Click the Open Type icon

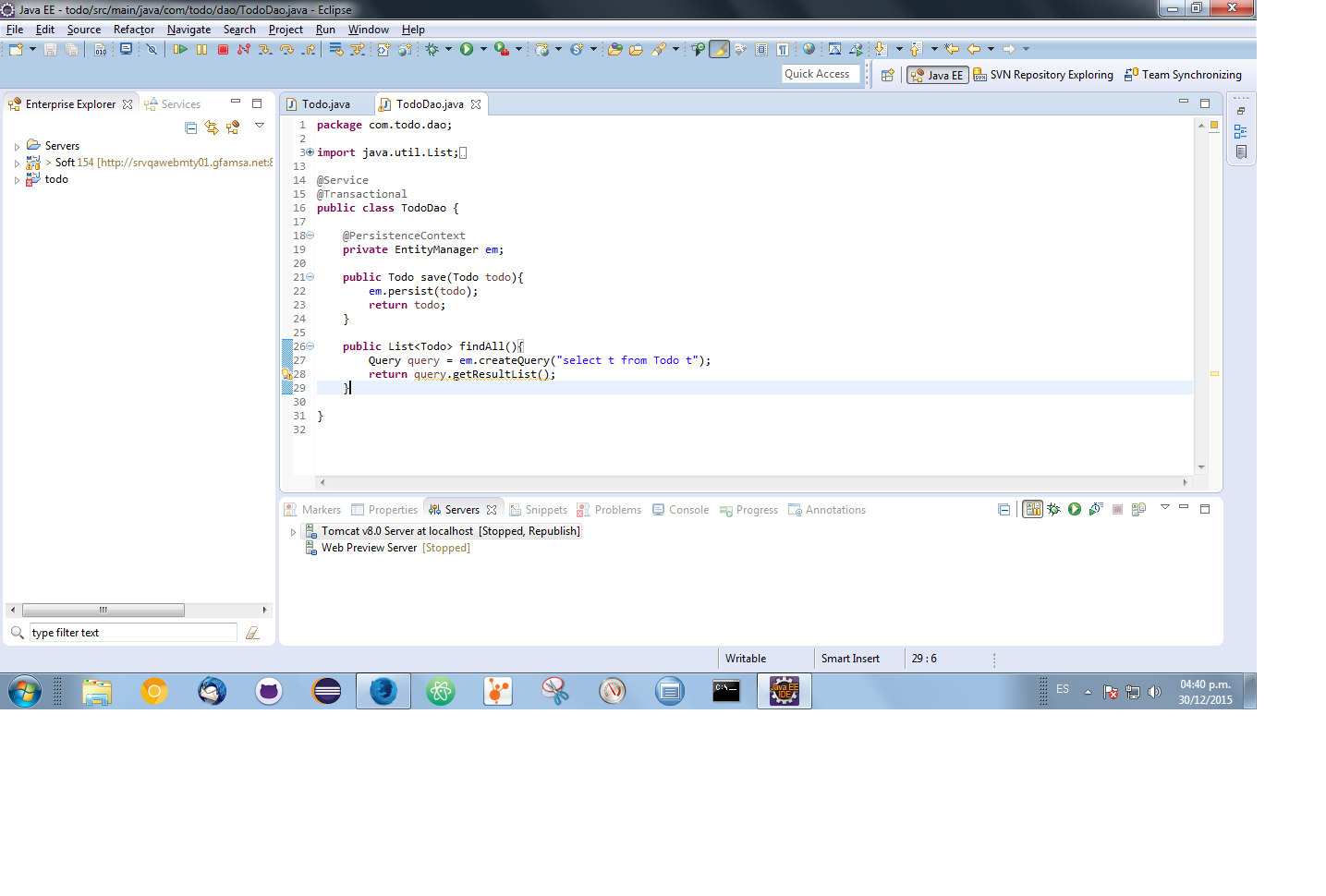pos(615,49)
